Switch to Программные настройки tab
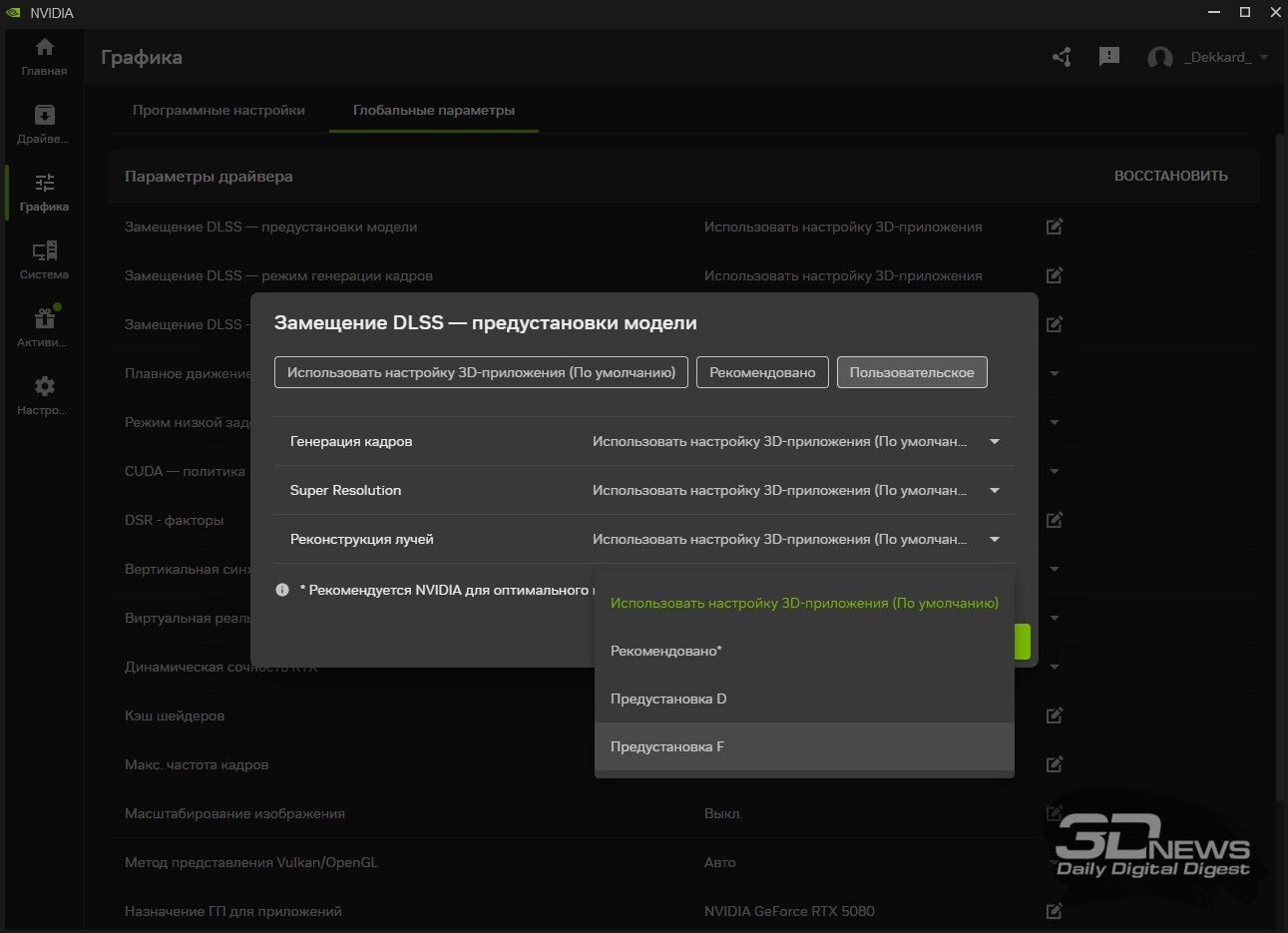This screenshot has width=1288, height=933. pyautogui.click(x=218, y=110)
